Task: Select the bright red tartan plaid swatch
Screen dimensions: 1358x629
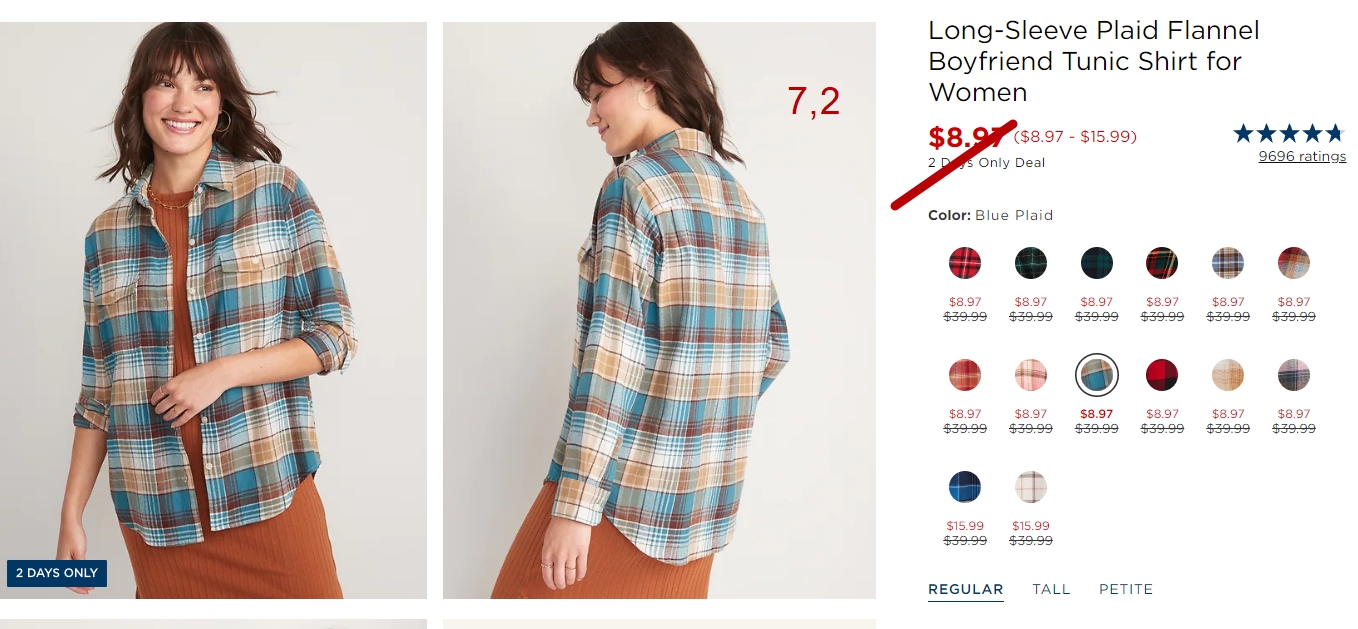Action: [965, 263]
